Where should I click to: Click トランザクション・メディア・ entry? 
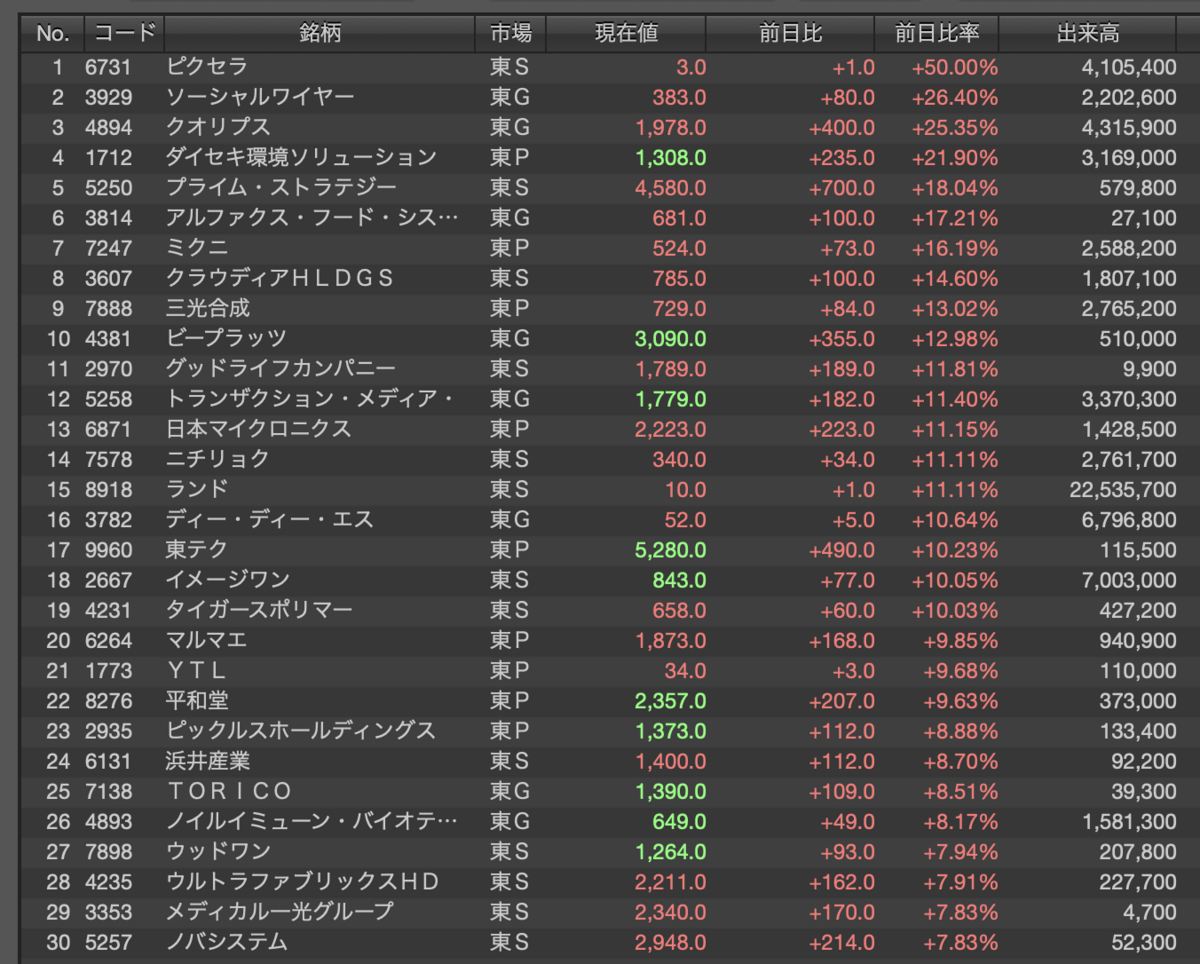click(310, 398)
